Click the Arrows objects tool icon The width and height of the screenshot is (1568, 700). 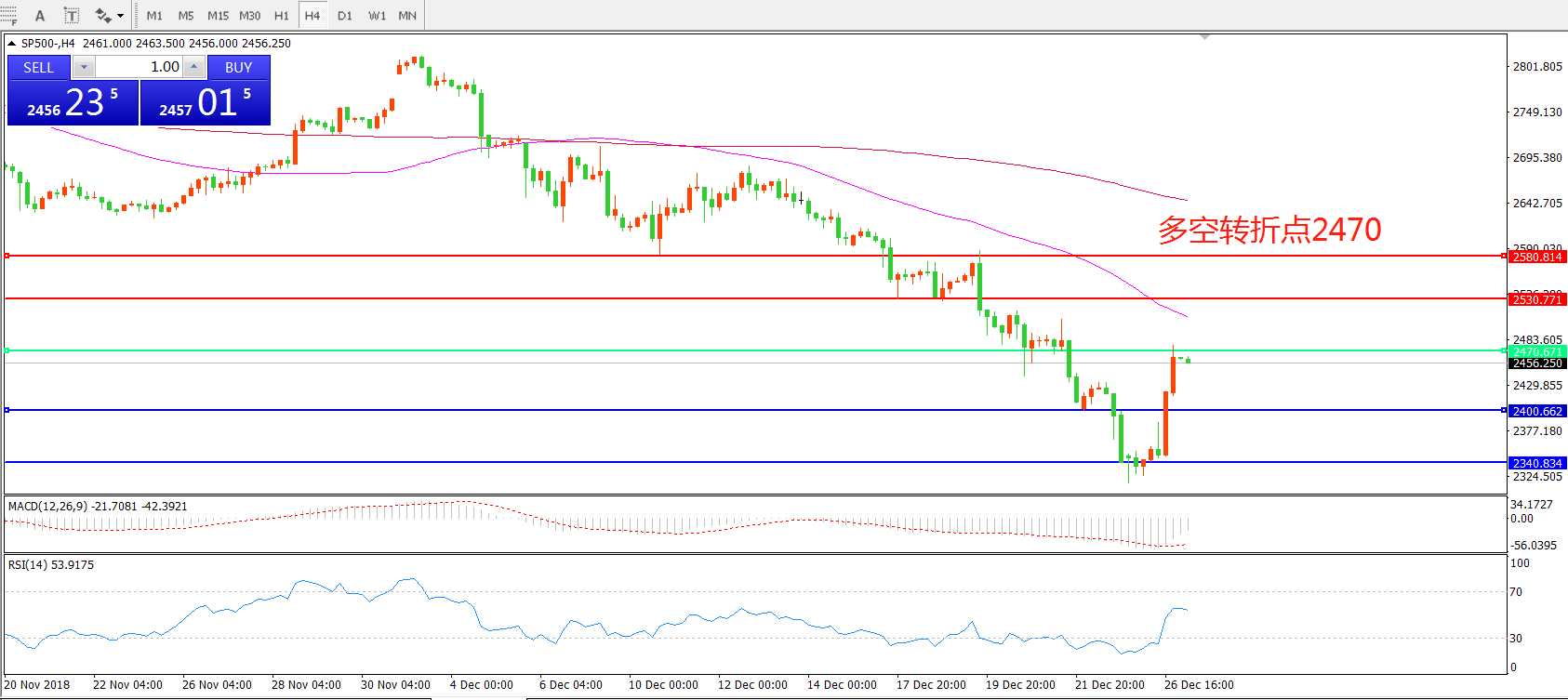102,16
